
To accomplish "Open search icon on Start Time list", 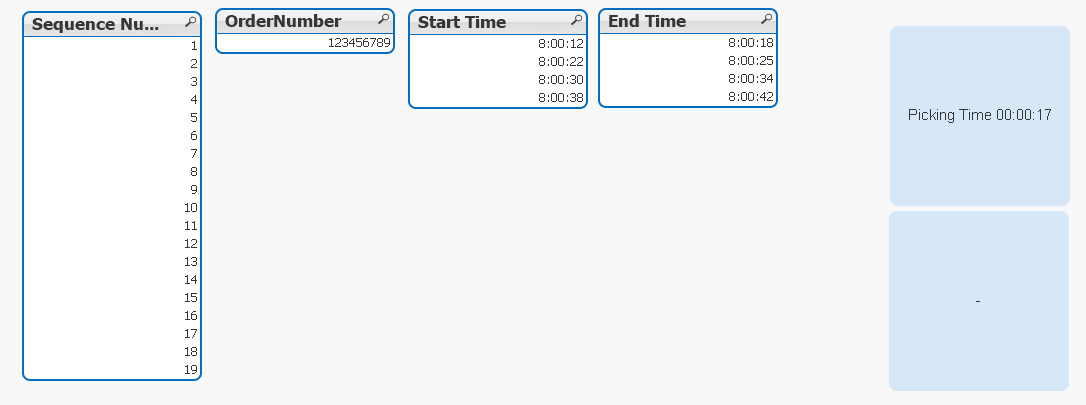I will (576, 19).
